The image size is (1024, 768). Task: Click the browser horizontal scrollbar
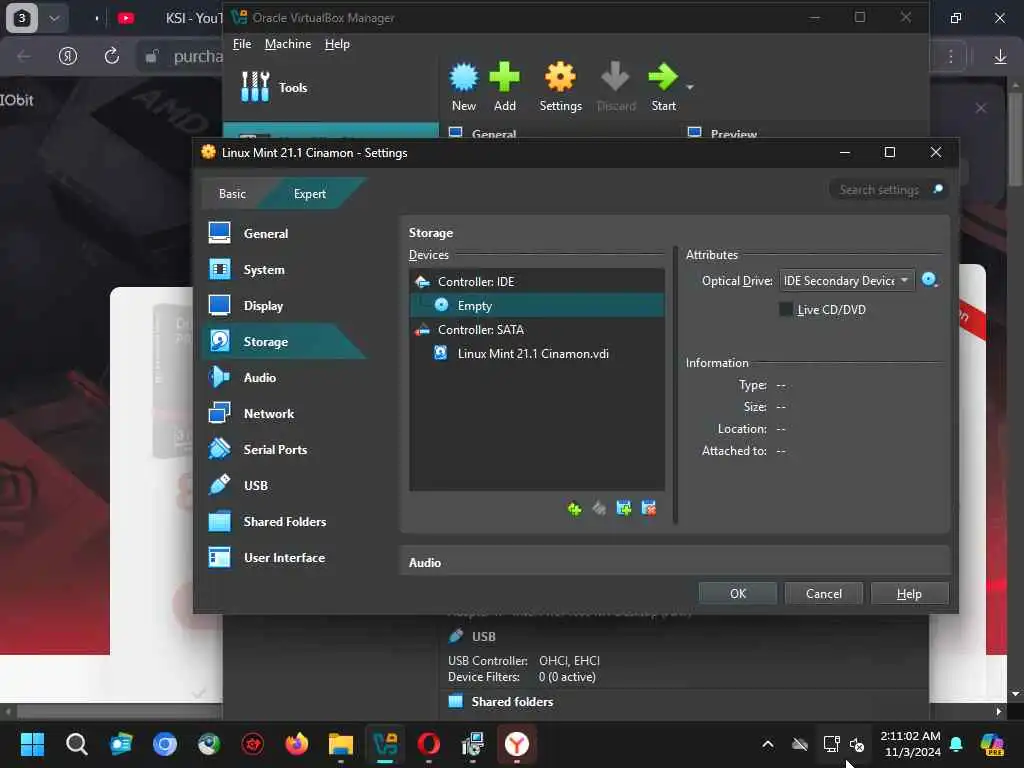[x=118, y=711]
